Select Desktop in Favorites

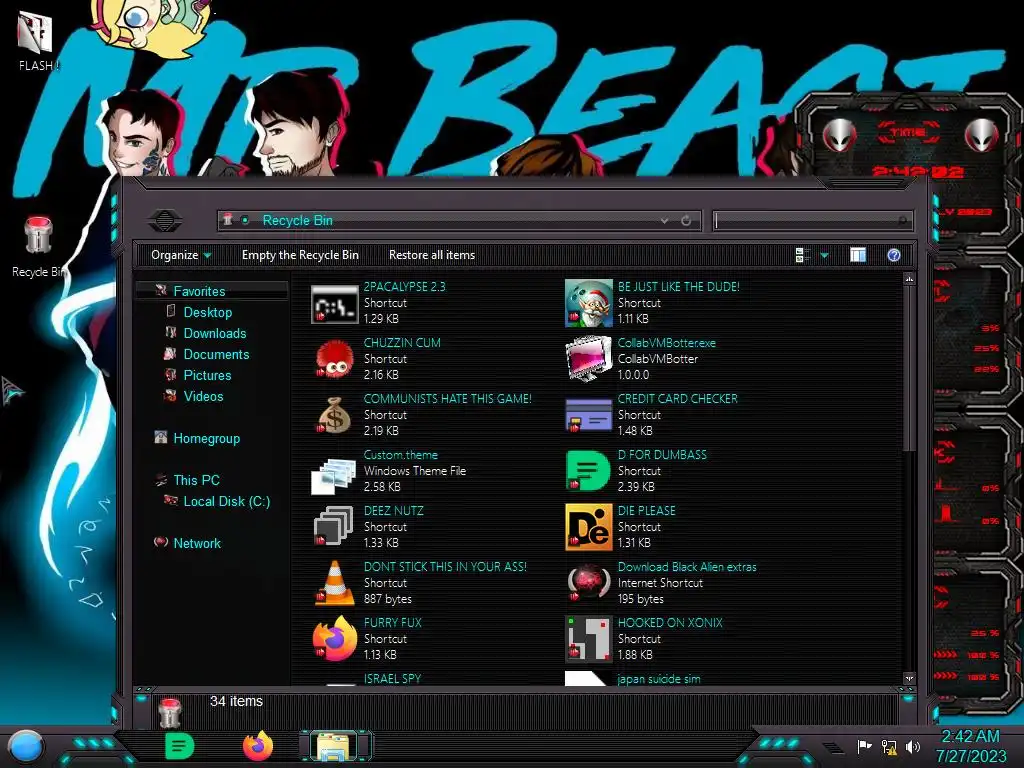pyautogui.click(x=208, y=312)
